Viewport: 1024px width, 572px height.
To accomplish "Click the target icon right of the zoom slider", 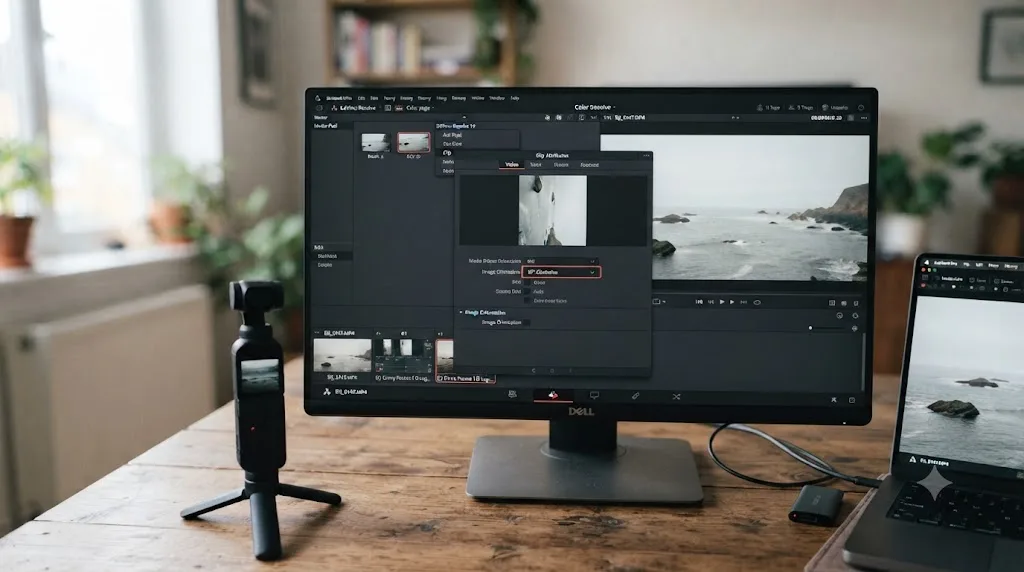I will [854, 328].
